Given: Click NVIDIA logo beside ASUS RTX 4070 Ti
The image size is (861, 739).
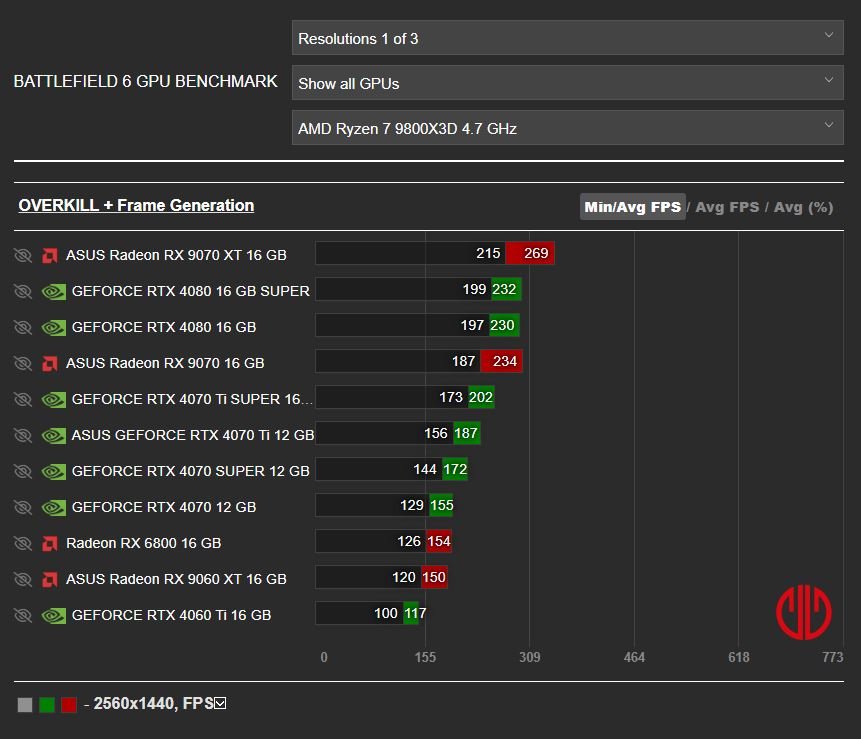Looking at the screenshot, I should point(54,436).
